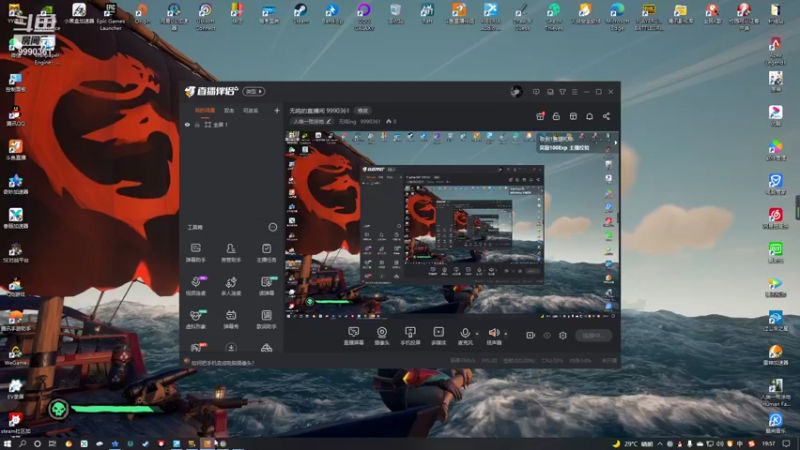Open the 弹幕助手 danmaku assistant tool
This screenshot has height=450, width=800.
tap(195, 253)
